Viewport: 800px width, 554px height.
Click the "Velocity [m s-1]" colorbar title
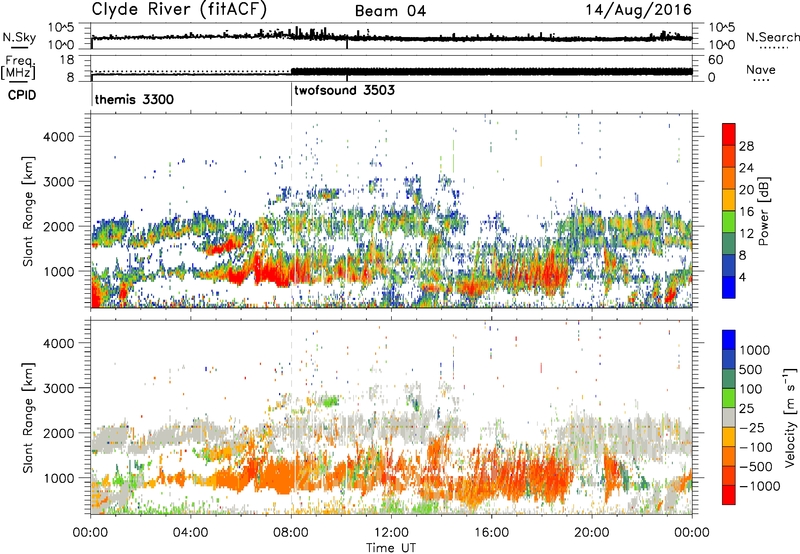point(791,417)
